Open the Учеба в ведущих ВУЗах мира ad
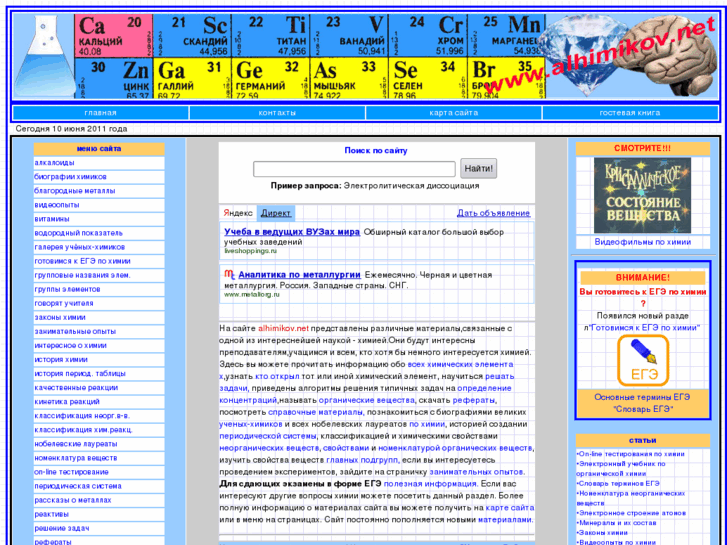This screenshot has height=545, width=727. click(292, 231)
